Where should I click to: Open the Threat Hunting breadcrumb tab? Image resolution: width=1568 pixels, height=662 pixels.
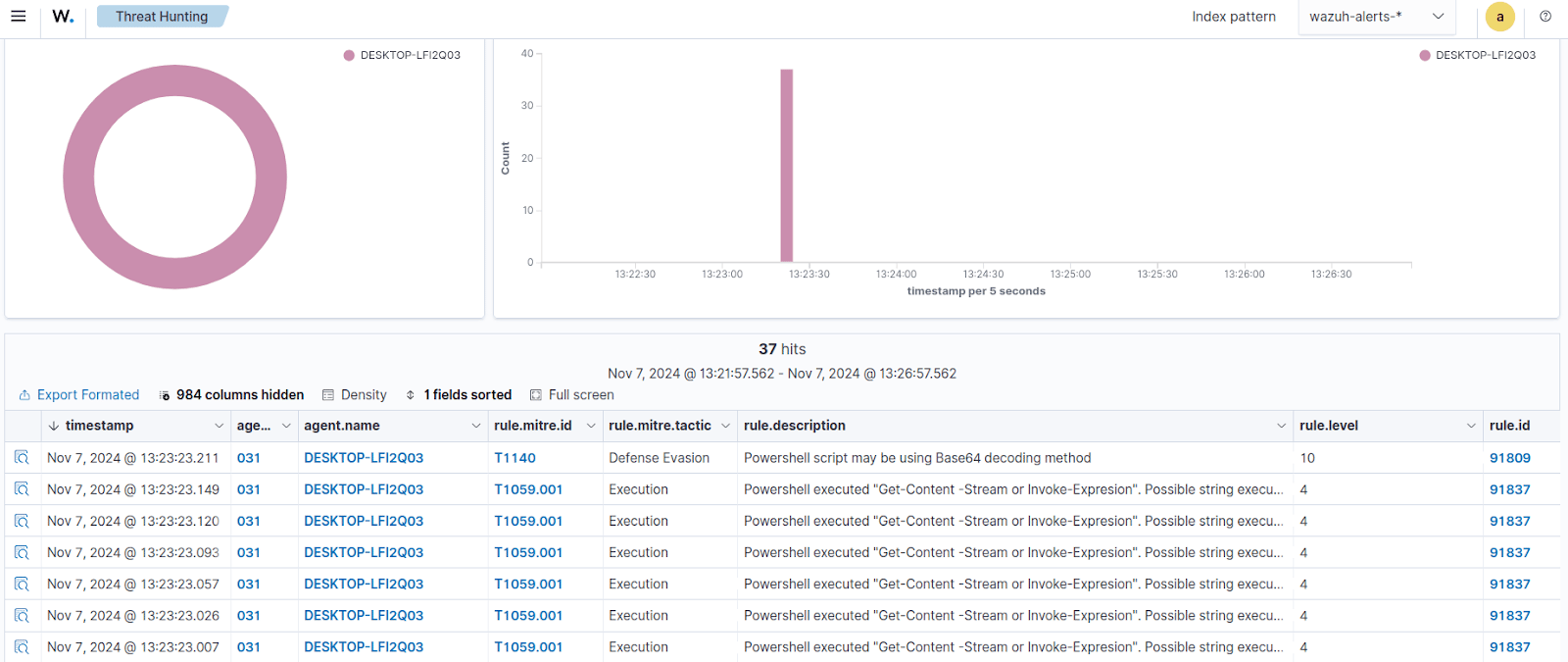pos(162,17)
